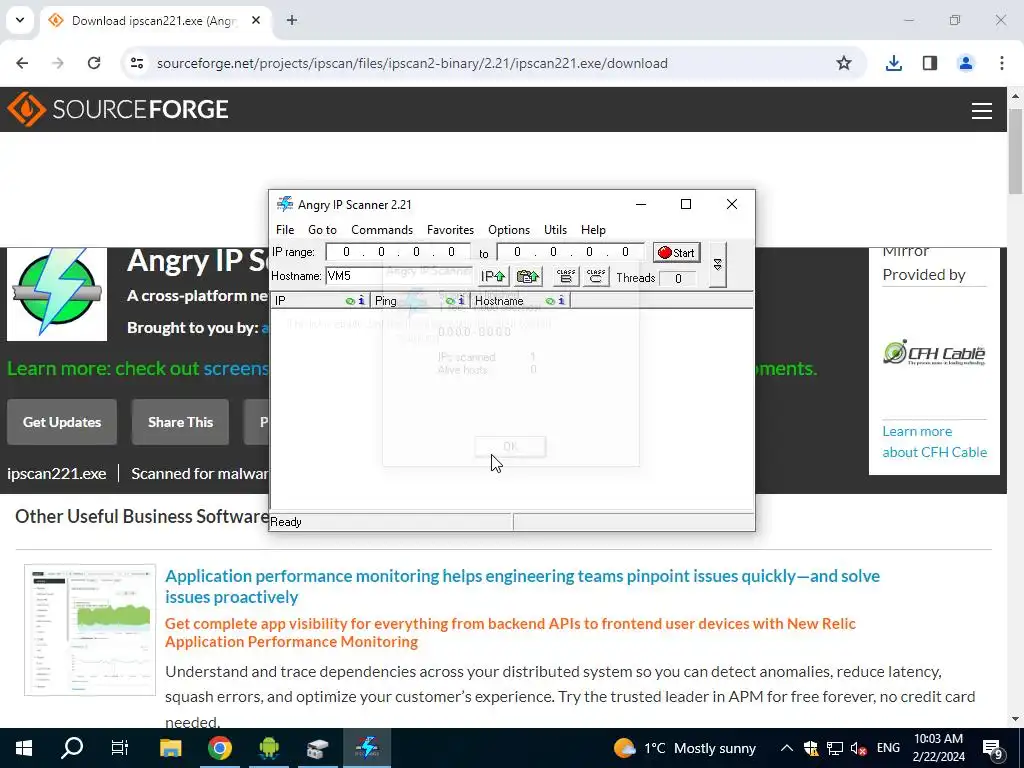Viewport: 1024px width, 768px height.
Task: Expand the scanner options double-arrow button
Action: click(717, 264)
